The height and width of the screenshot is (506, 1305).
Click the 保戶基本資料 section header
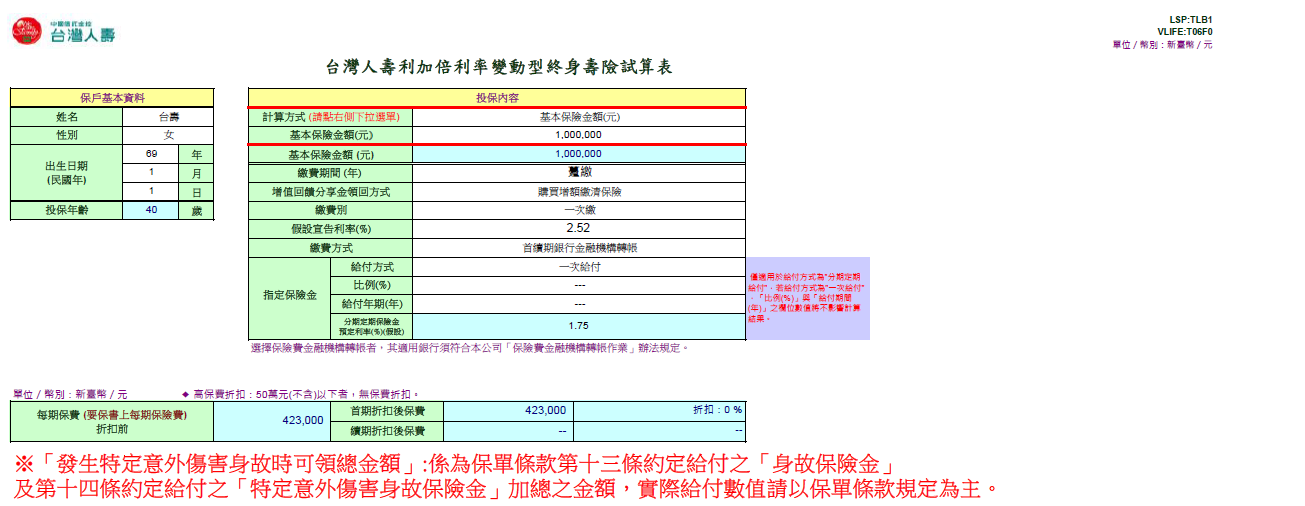coord(112,98)
